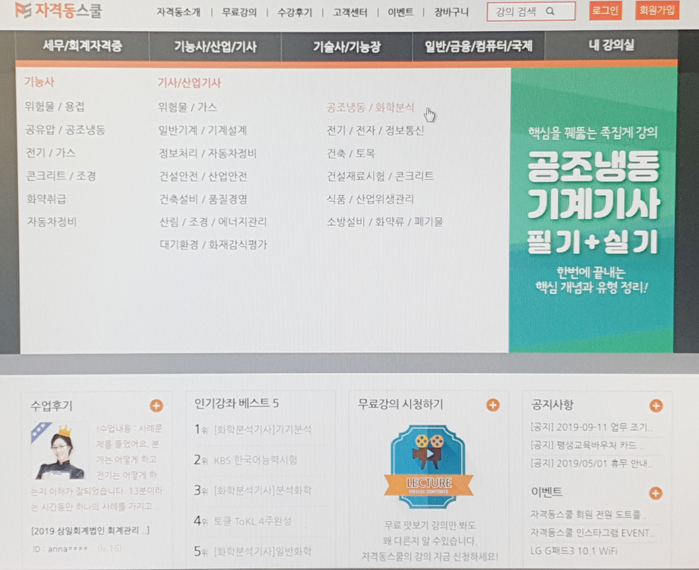Click the reviewer photo thumbnail
This screenshot has height=570, width=699.
tap(57, 451)
